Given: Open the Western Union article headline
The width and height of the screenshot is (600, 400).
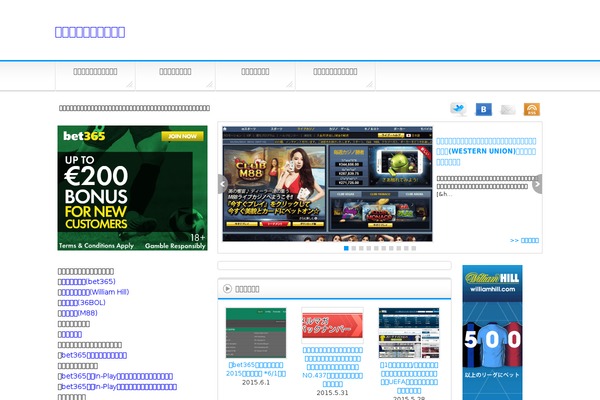Looking at the screenshot, I should [486, 152].
